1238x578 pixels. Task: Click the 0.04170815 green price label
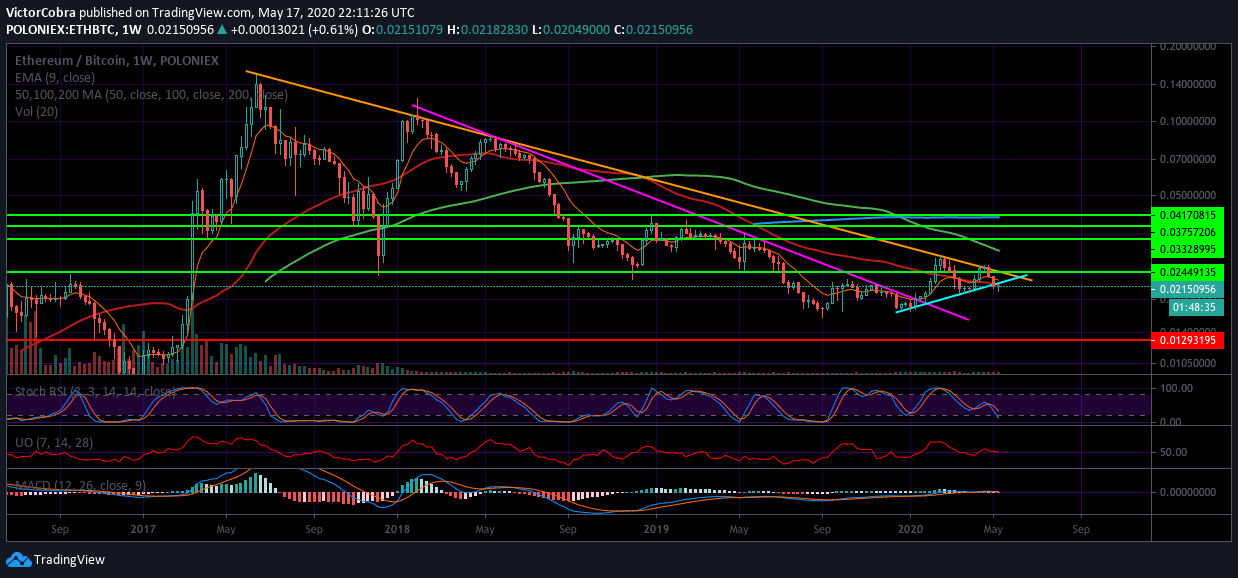tap(1188, 215)
